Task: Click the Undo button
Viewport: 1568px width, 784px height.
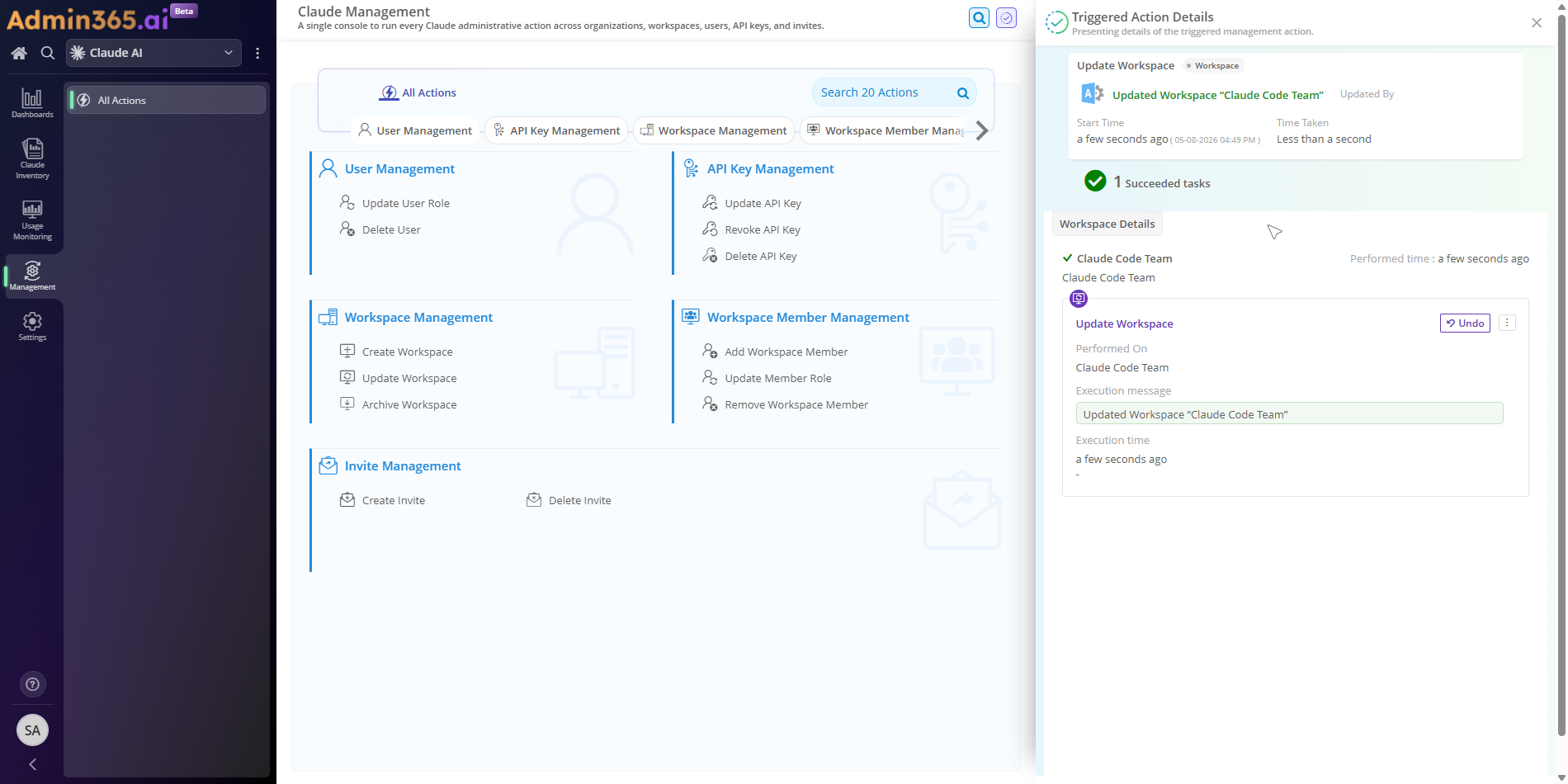Action: coord(1465,323)
